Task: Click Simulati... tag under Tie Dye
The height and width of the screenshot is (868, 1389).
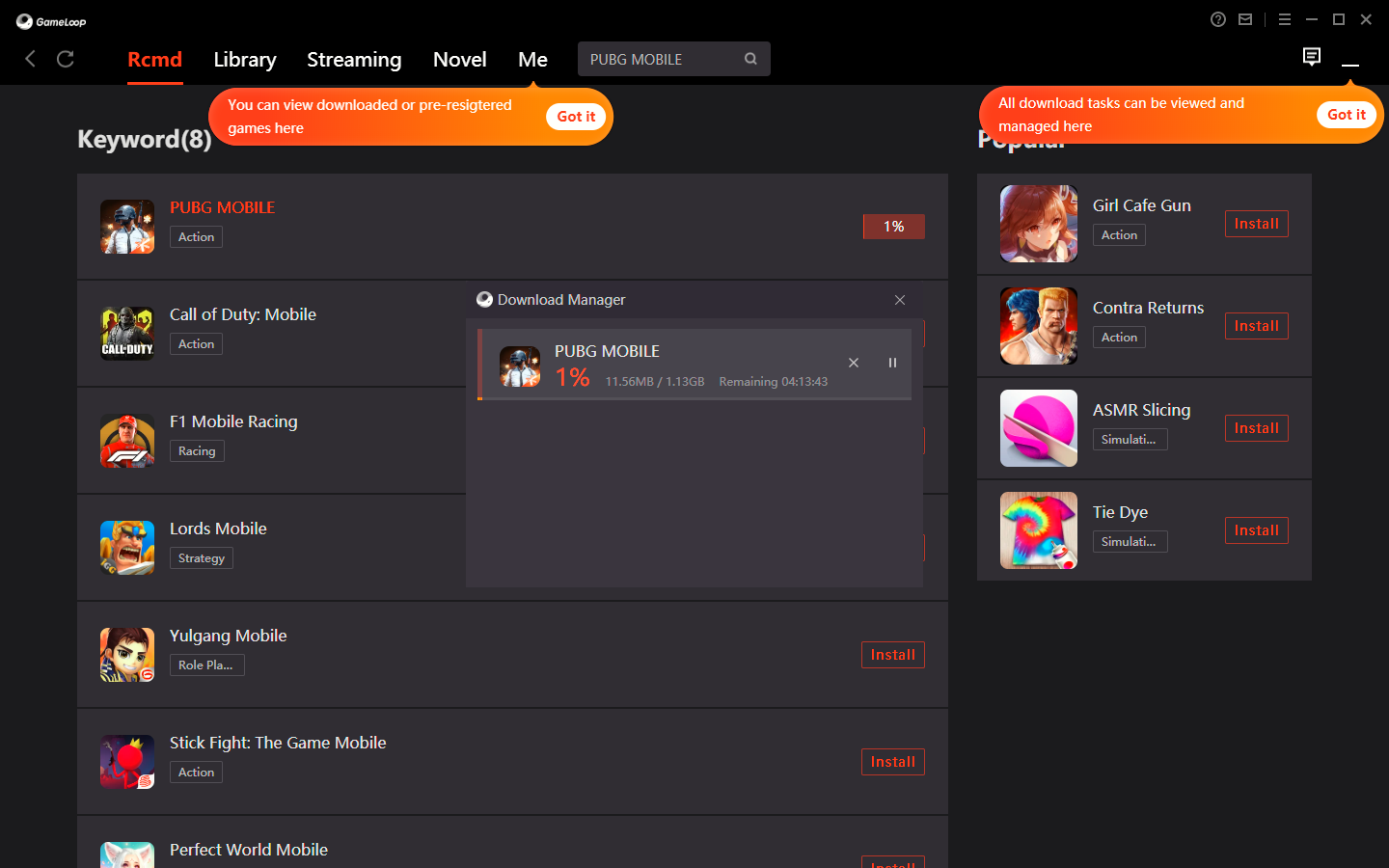Action: (1130, 542)
